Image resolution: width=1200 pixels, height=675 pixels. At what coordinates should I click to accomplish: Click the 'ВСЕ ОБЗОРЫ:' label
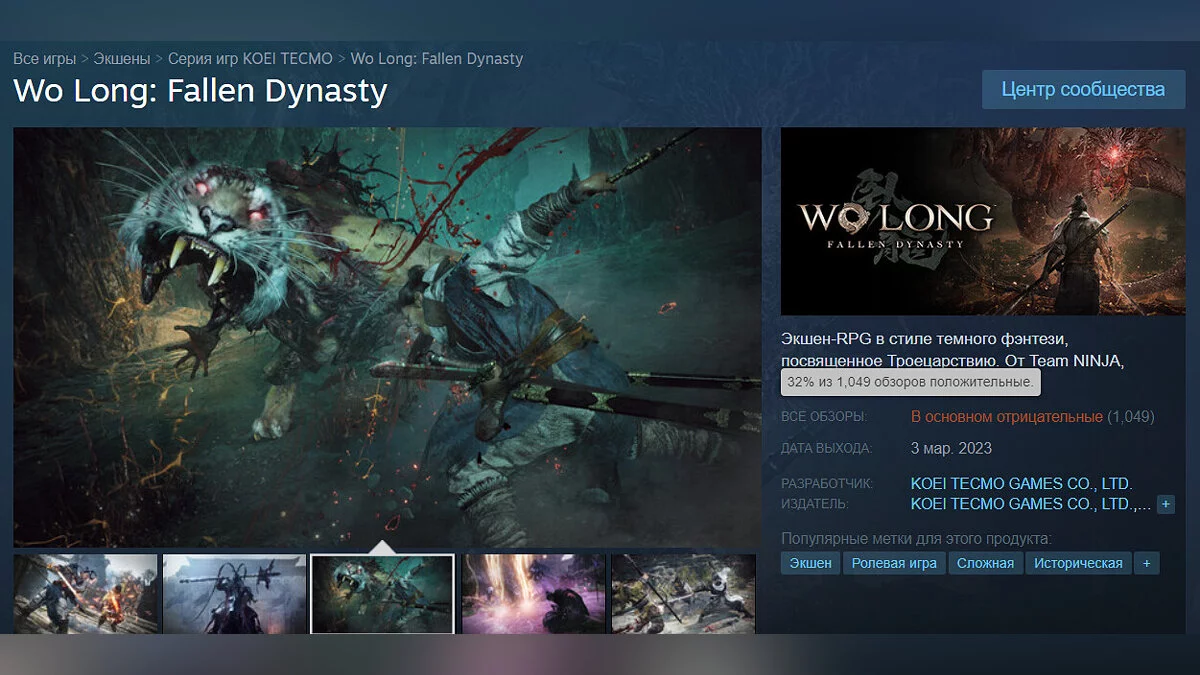click(x=824, y=416)
